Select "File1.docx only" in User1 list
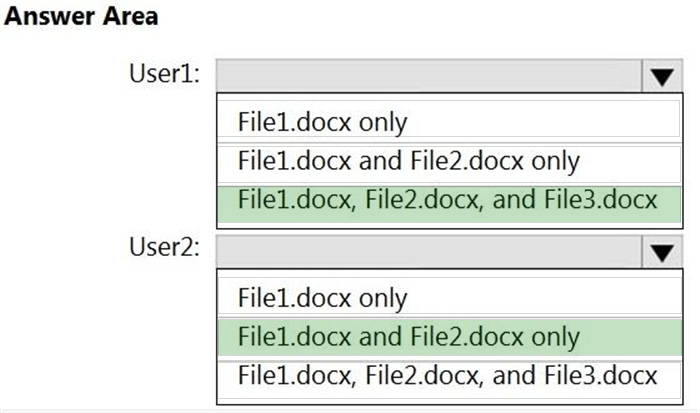Viewport: 700px width, 413px height. (449, 119)
